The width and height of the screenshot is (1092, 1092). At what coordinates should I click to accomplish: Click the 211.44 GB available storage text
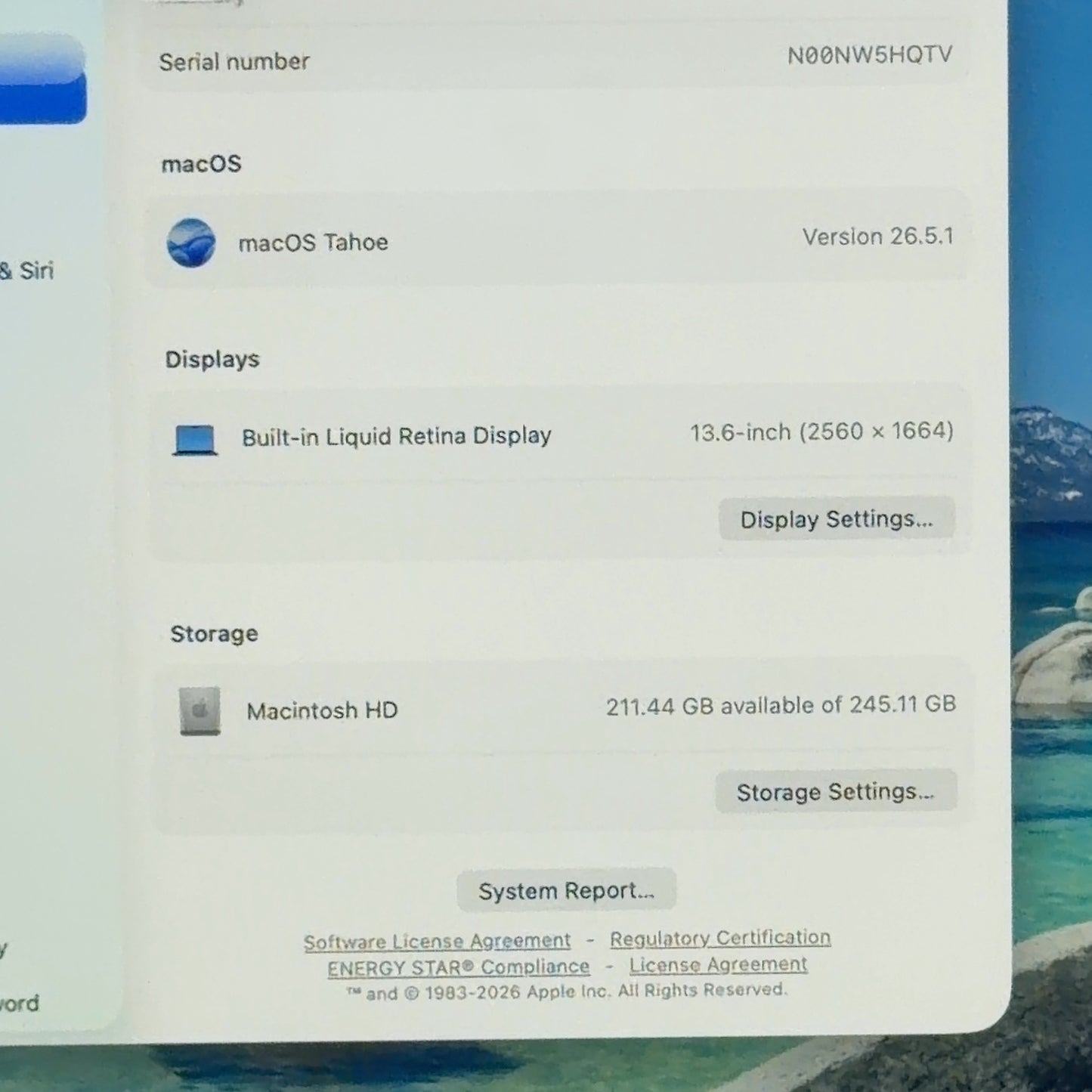point(781,705)
